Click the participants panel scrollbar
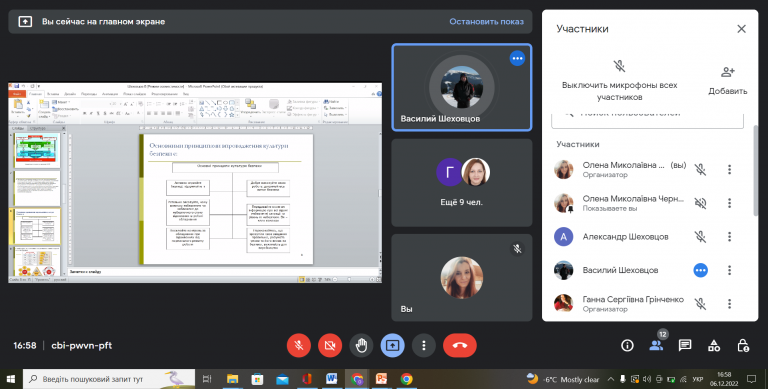Image resolution: width=768 pixels, height=389 pixels. (756, 170)
